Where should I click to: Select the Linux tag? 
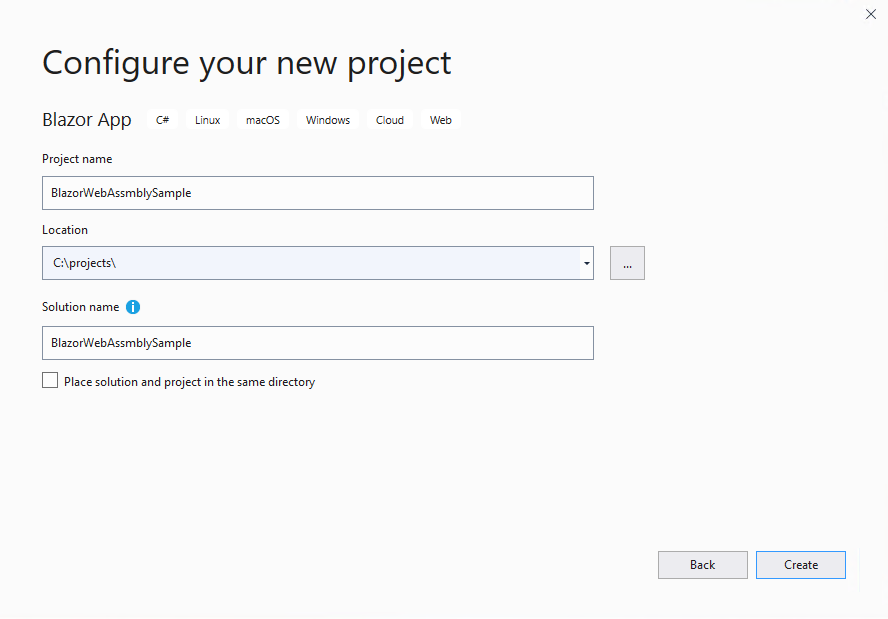click(x=207, y=120)
